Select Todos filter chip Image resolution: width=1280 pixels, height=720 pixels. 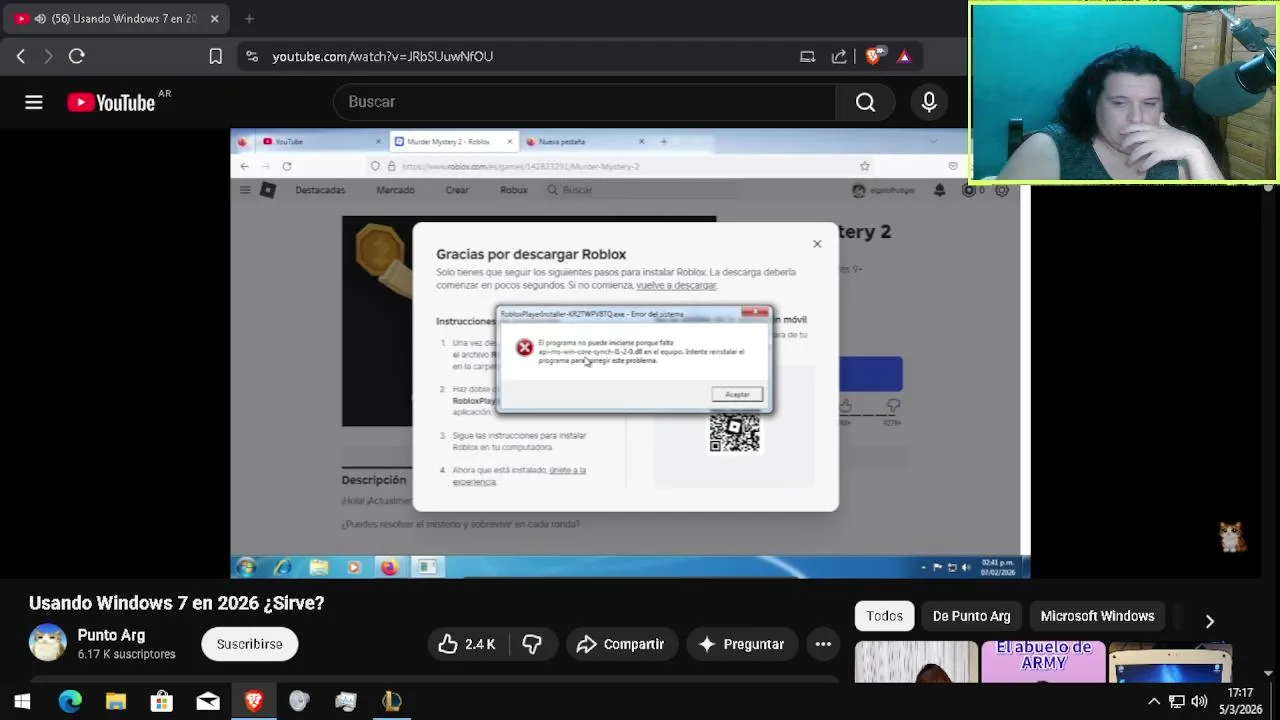[x=884, y=616]
